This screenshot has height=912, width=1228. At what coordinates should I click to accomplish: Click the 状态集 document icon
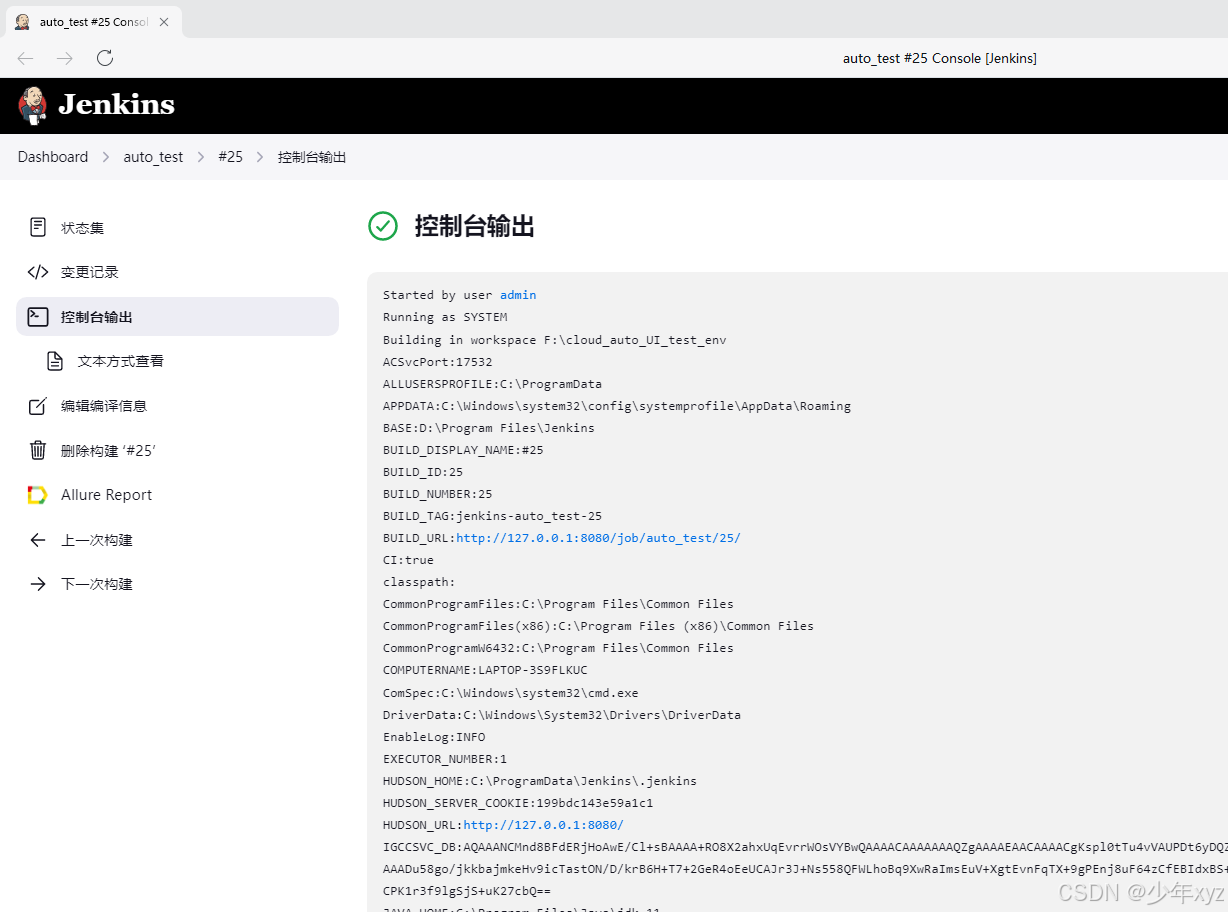coord(38,227)
